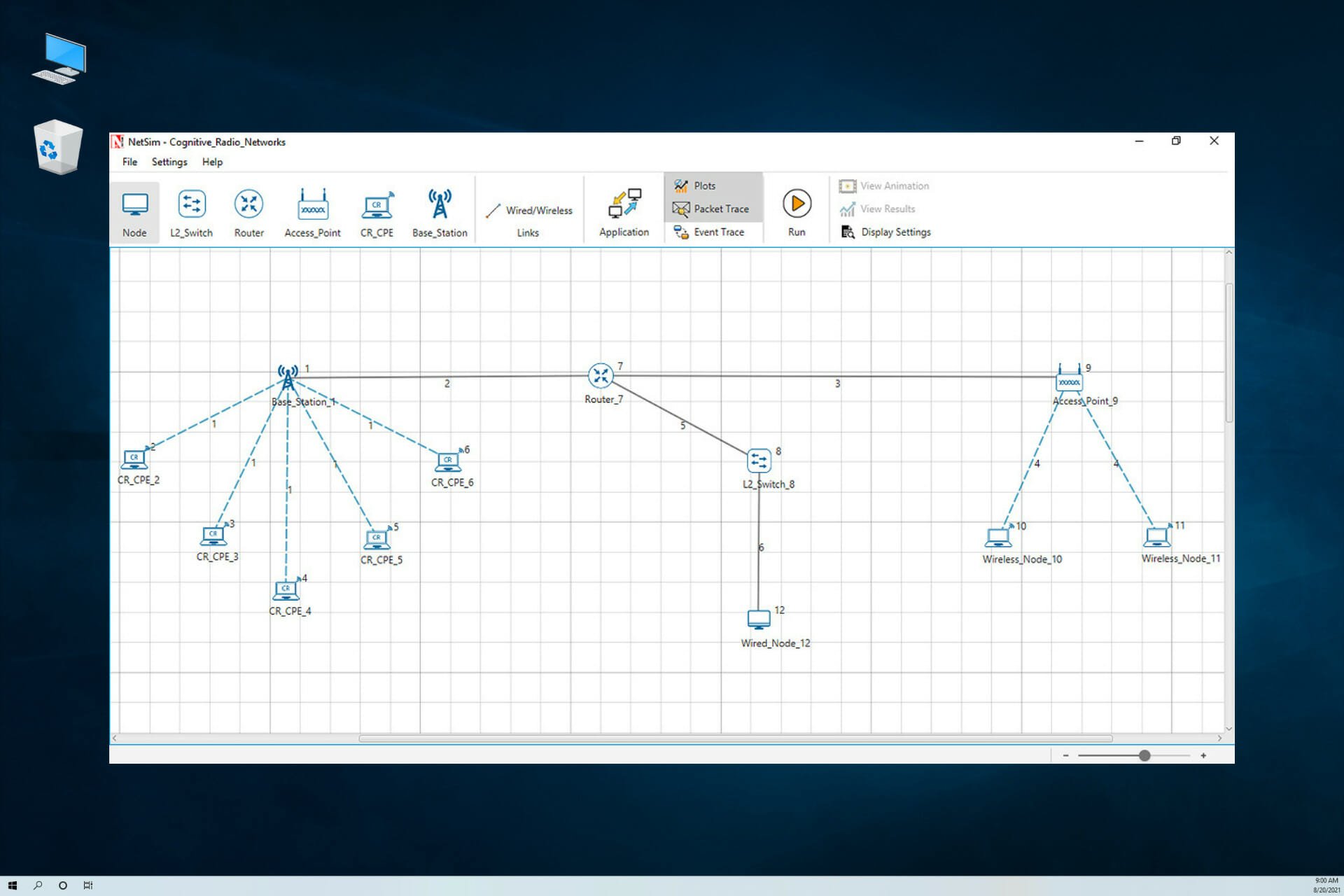This screenshot has height=896, width=1344.
Task: Click the canvas scroll down arrow
Action: (x=1228, y=729)
